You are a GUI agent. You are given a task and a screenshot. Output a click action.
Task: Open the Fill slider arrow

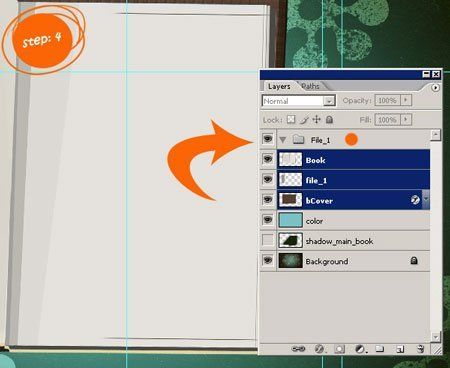click(406, 119)
